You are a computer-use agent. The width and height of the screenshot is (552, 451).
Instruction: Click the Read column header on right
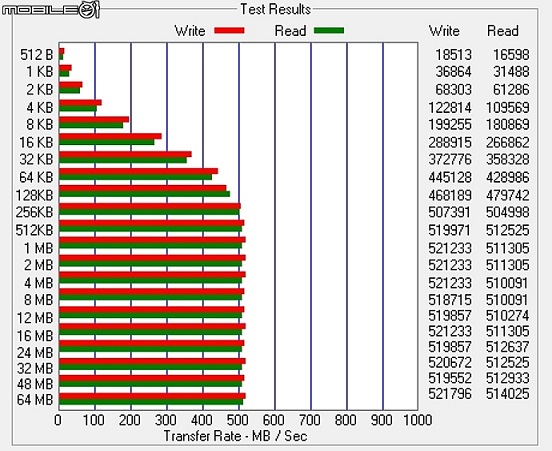(x=503, y=31)
